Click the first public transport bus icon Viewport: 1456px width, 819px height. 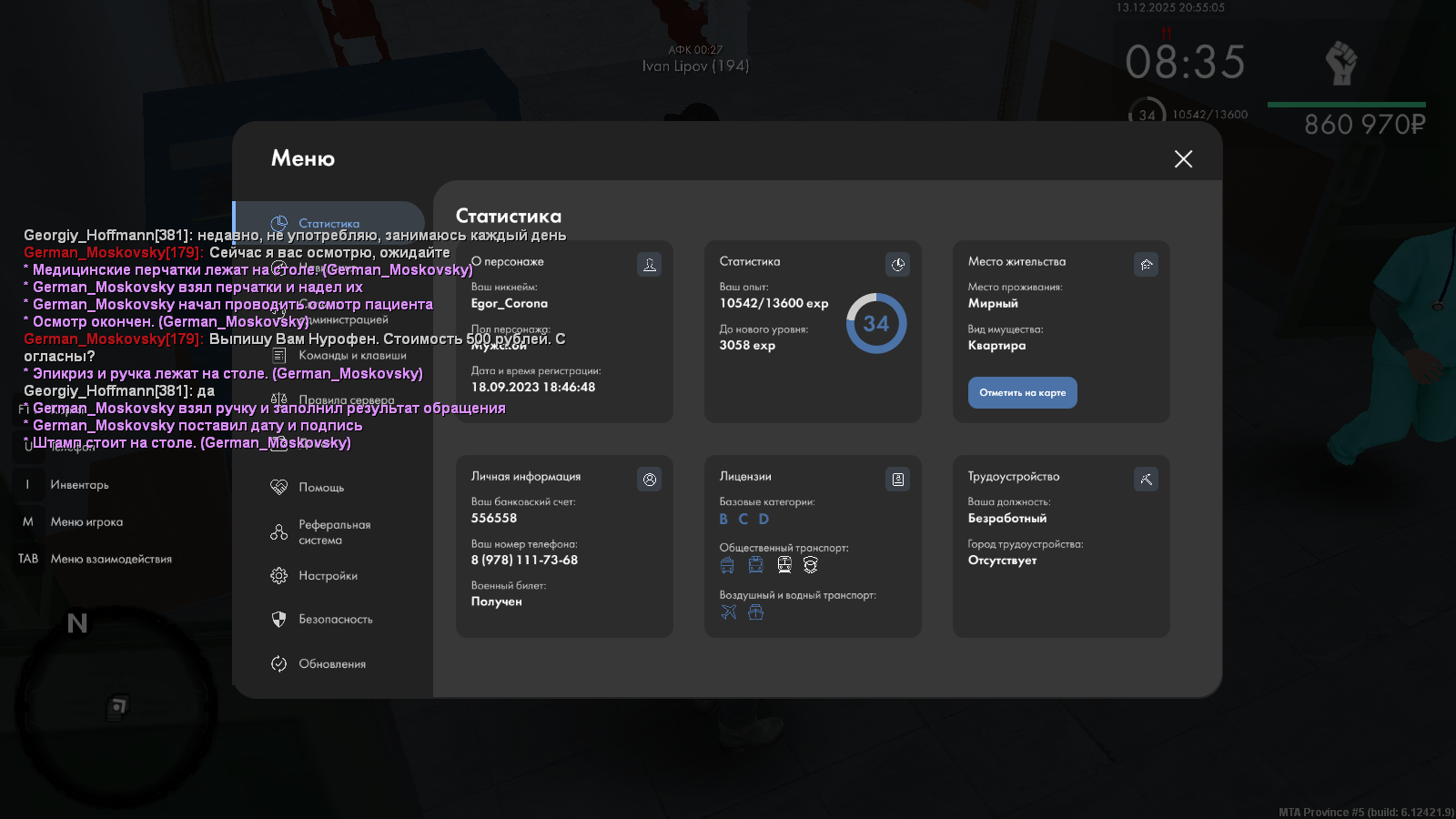click(726, 565)
